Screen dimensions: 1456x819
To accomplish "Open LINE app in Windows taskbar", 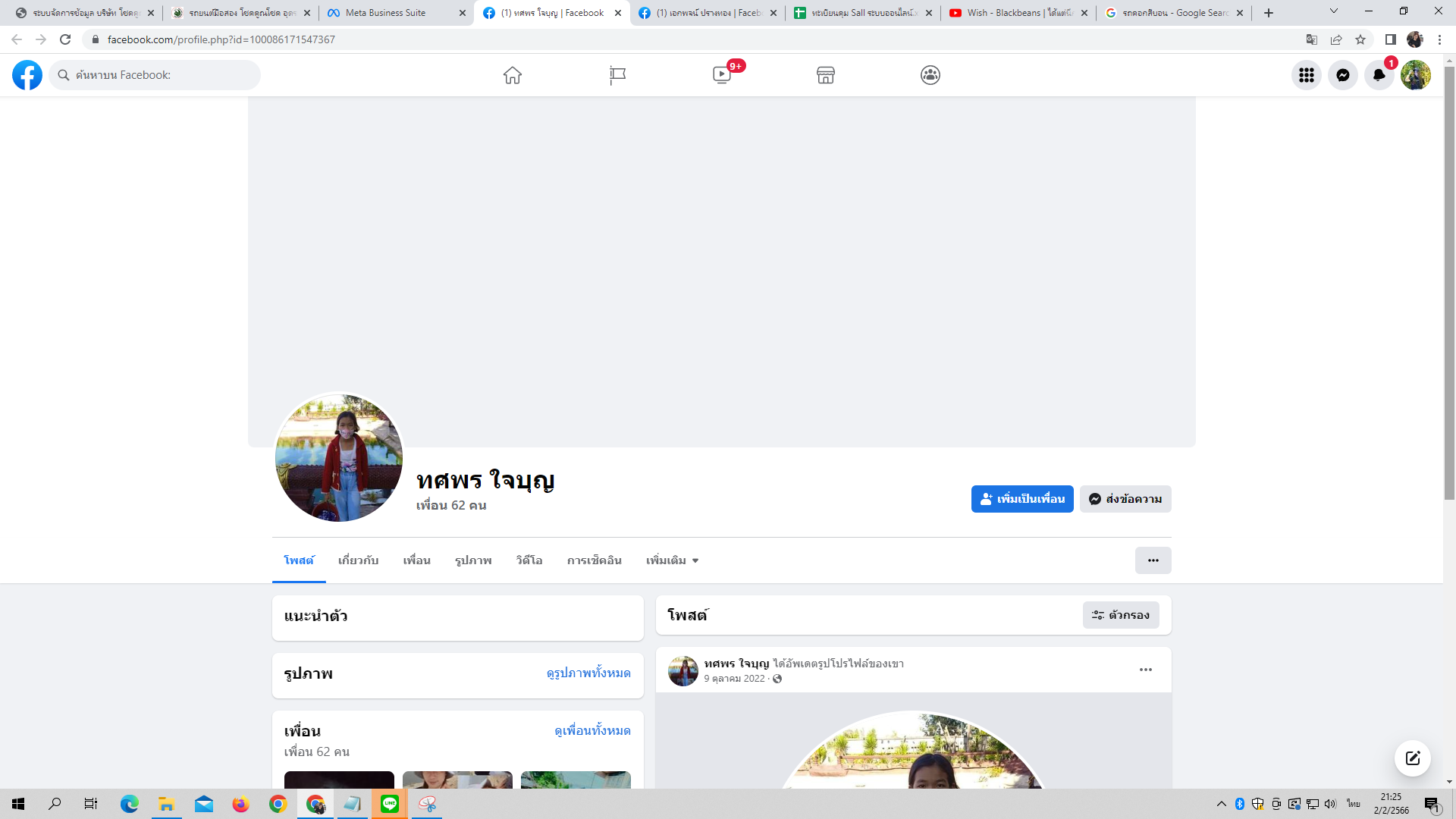I will (390, 804).
